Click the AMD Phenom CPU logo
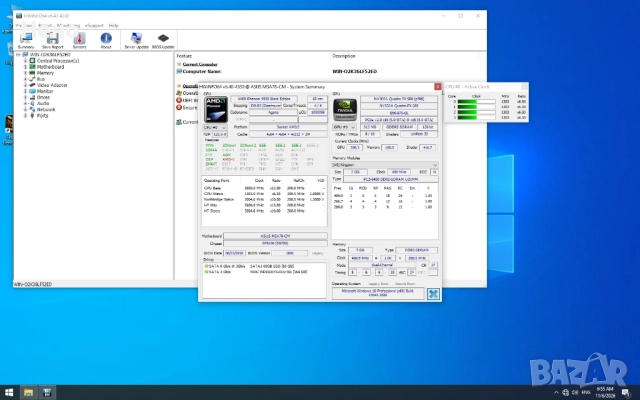 click(216, 109)
